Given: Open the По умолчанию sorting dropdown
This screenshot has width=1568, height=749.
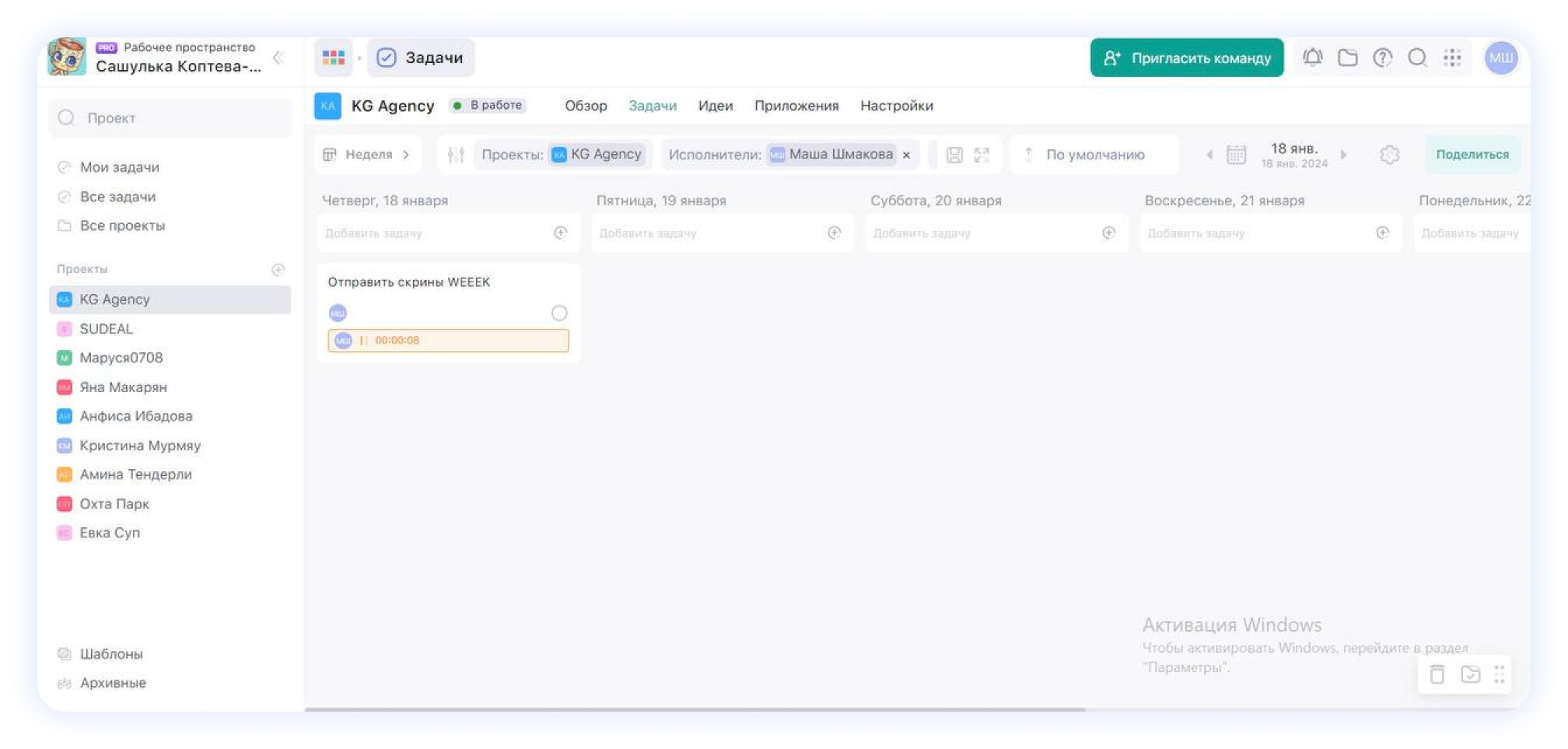Looking at the screenshot, I should point(1094,155).
